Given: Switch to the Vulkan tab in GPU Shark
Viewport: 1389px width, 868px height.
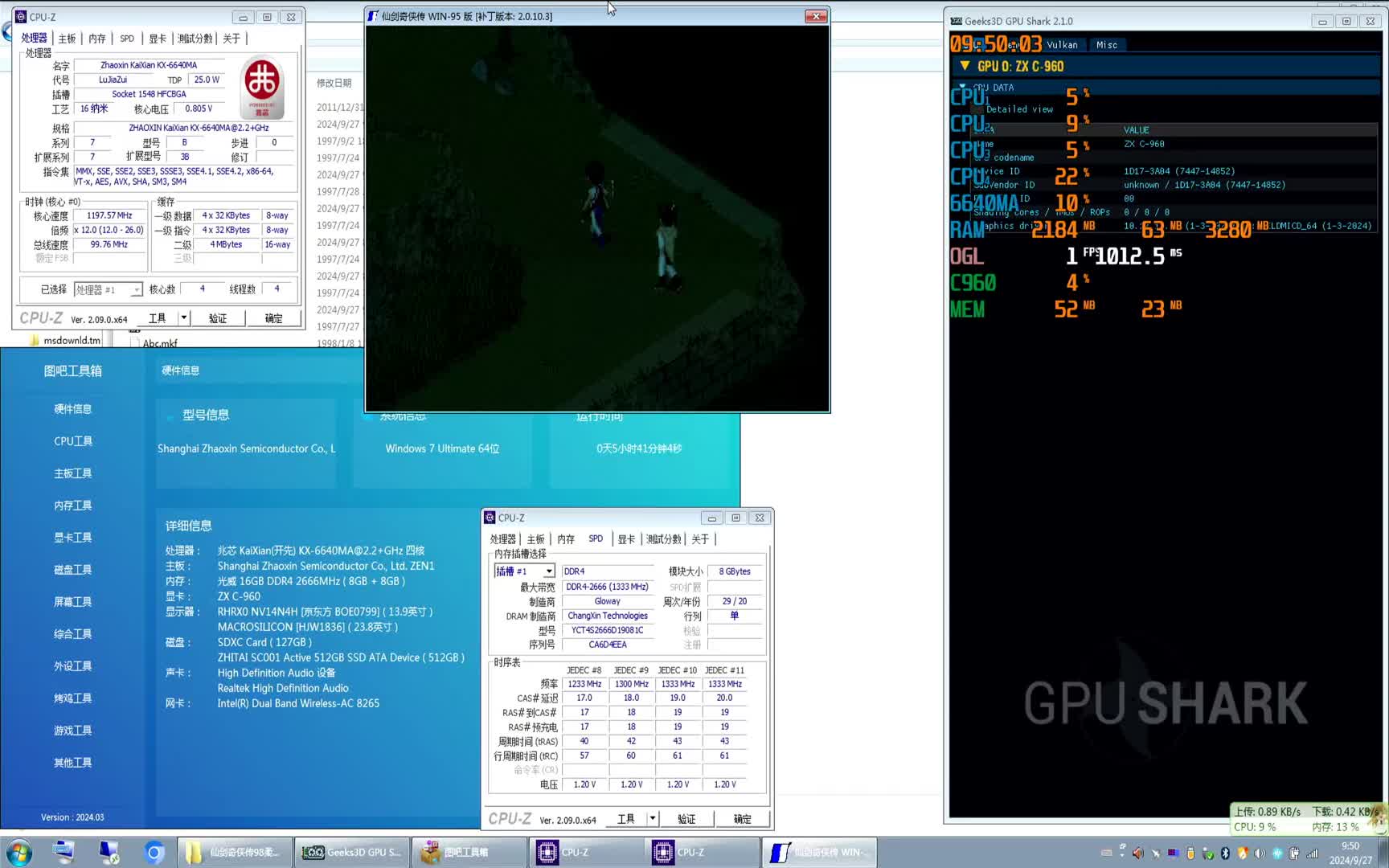Looking at the screenshot, I should [1062, 45].
